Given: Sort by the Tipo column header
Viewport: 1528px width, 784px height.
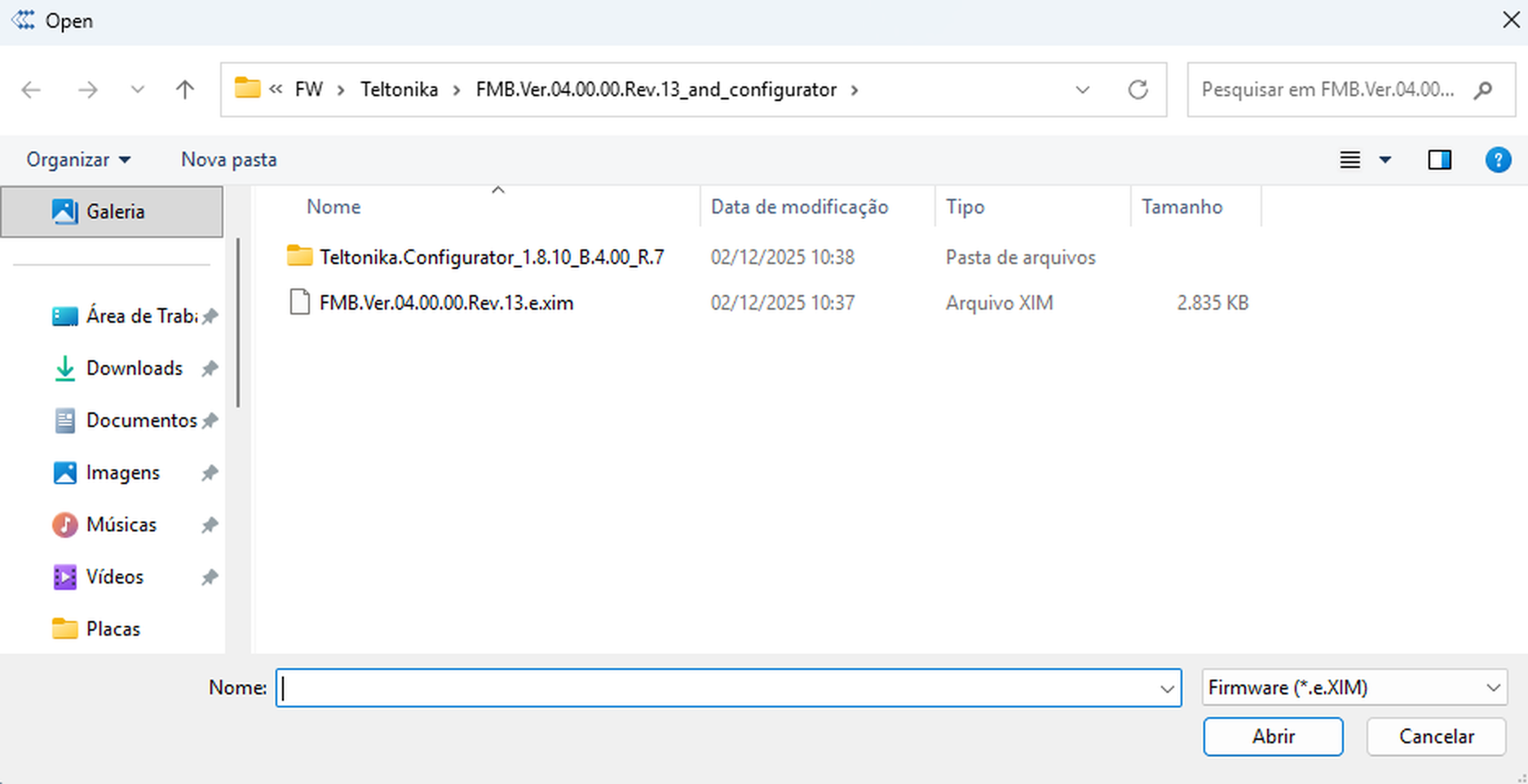Looking at the screenshot, I should (965, 207).
